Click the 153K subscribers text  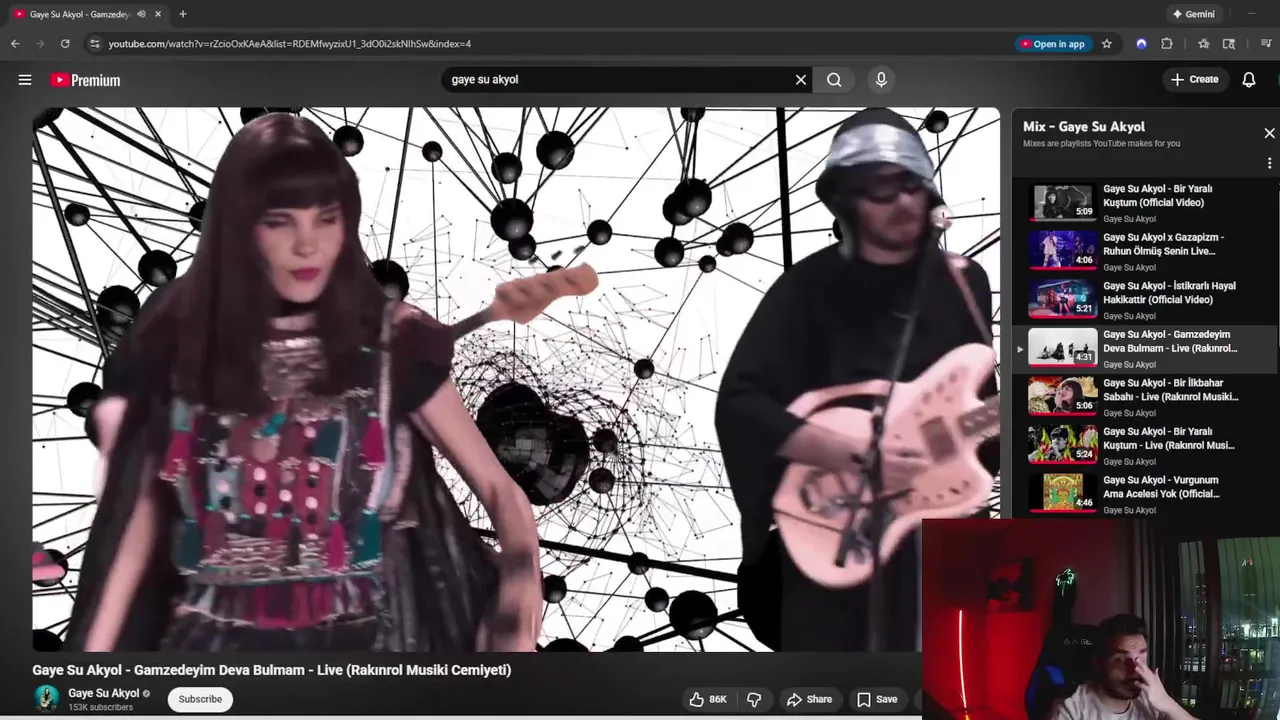point(100,708)
